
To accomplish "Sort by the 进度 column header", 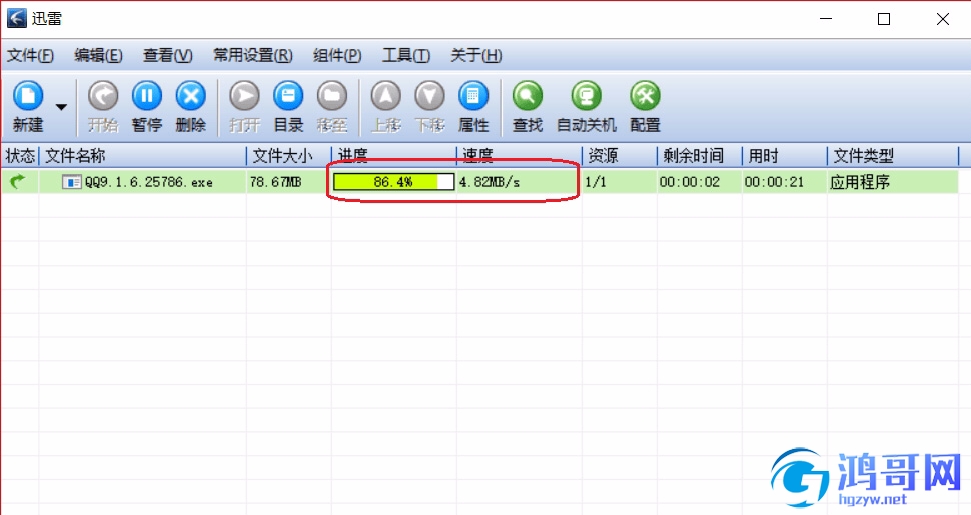I will (x=394, y=155).
